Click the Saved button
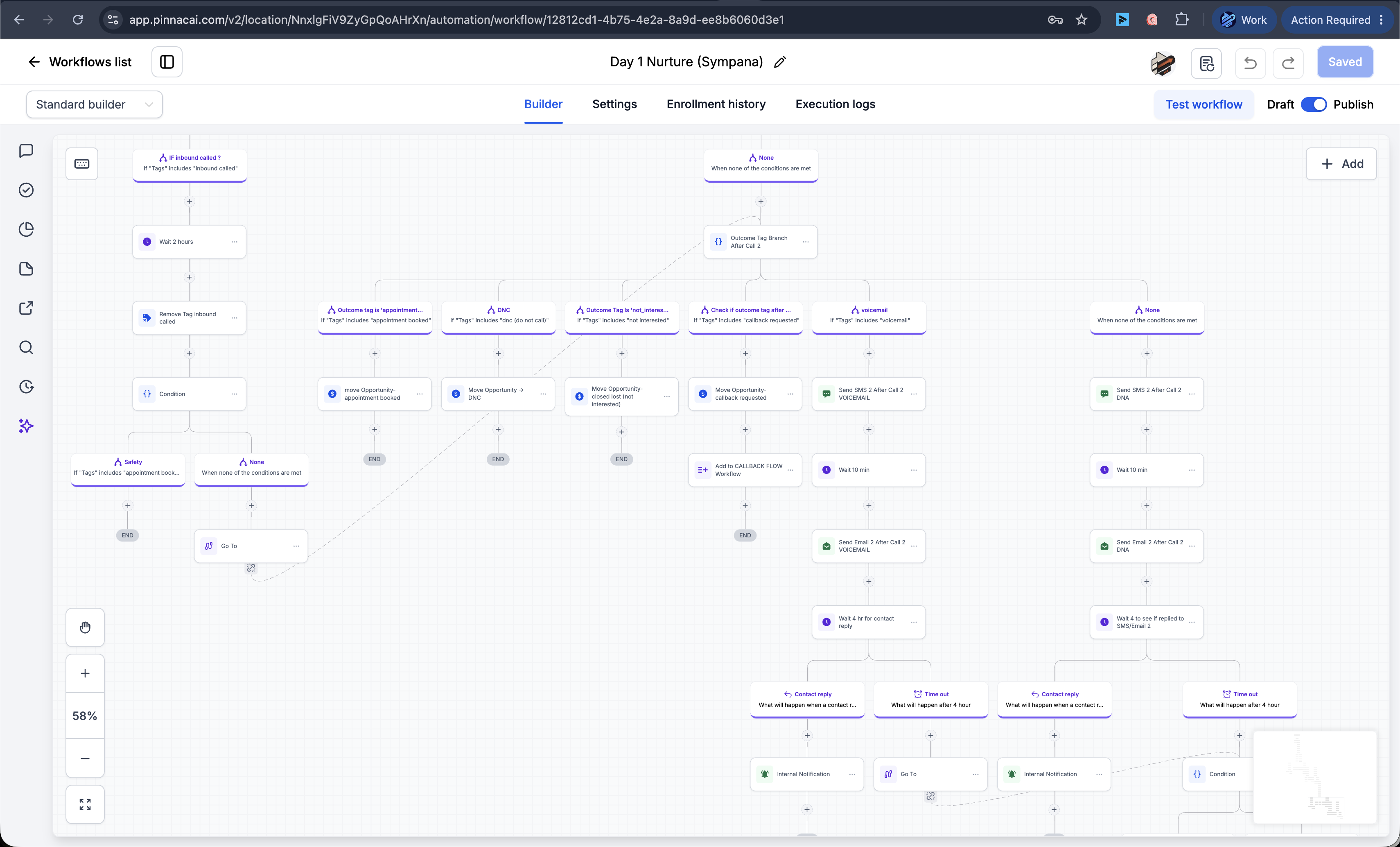 click(x=1345, y=62)
